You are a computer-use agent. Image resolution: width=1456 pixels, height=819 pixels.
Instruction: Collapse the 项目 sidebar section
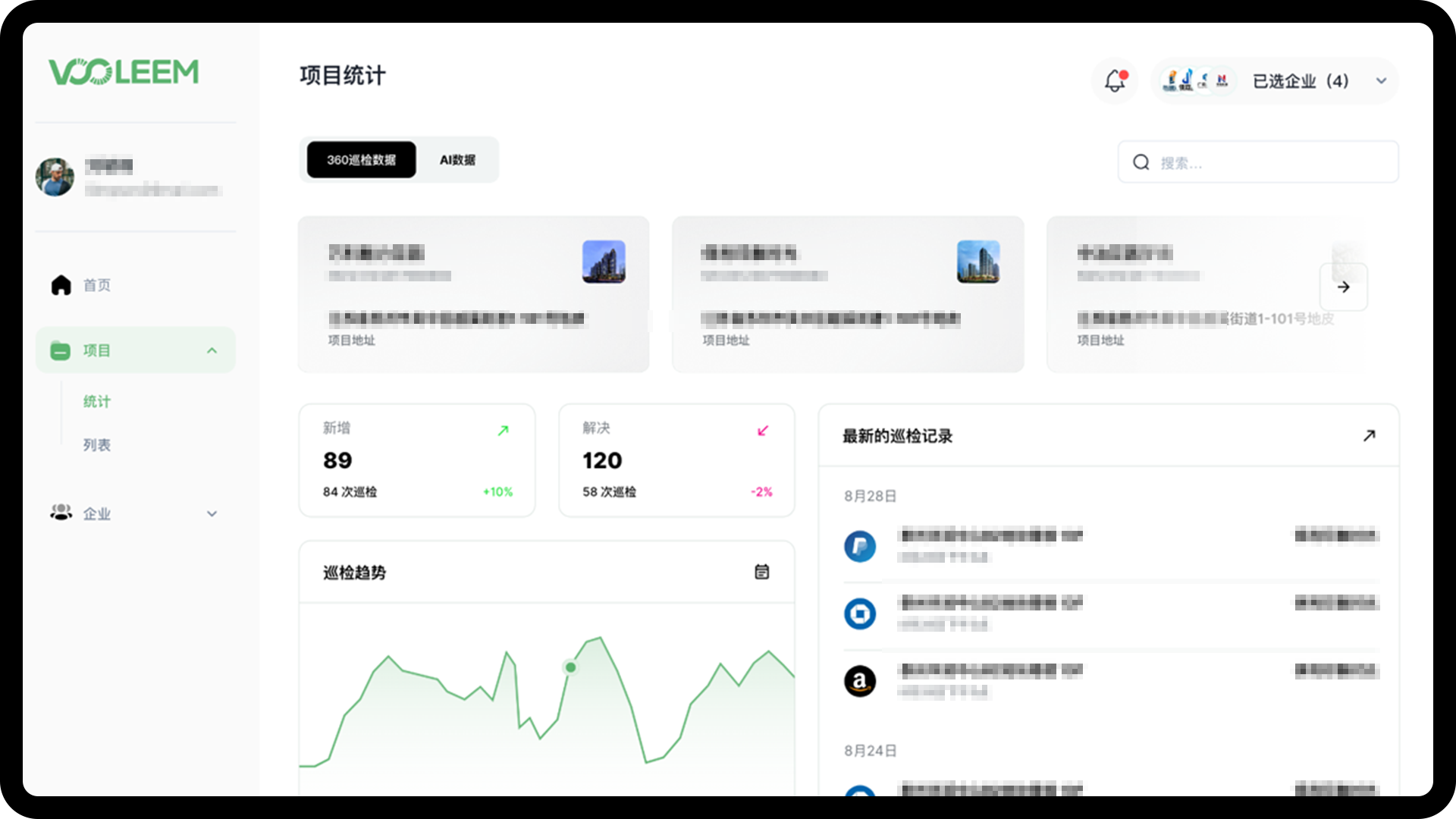click(x=212, y=350)
